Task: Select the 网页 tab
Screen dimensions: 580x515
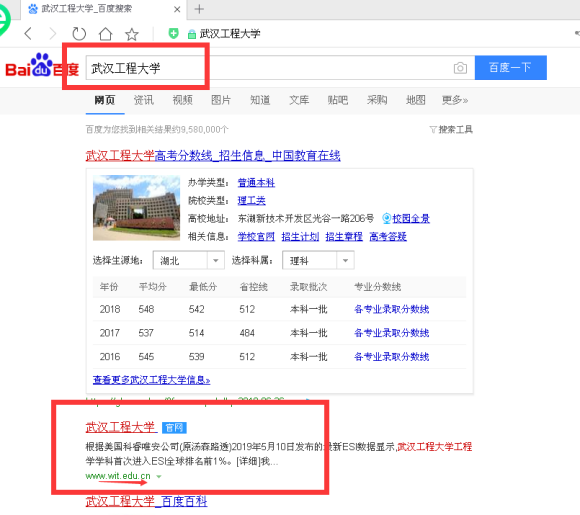Action: coord(105,100)
